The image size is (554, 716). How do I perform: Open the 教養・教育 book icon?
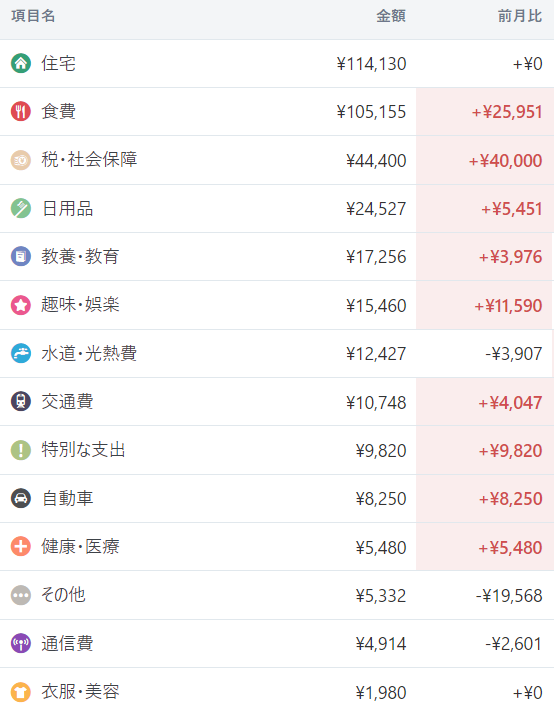click(21, 257)
